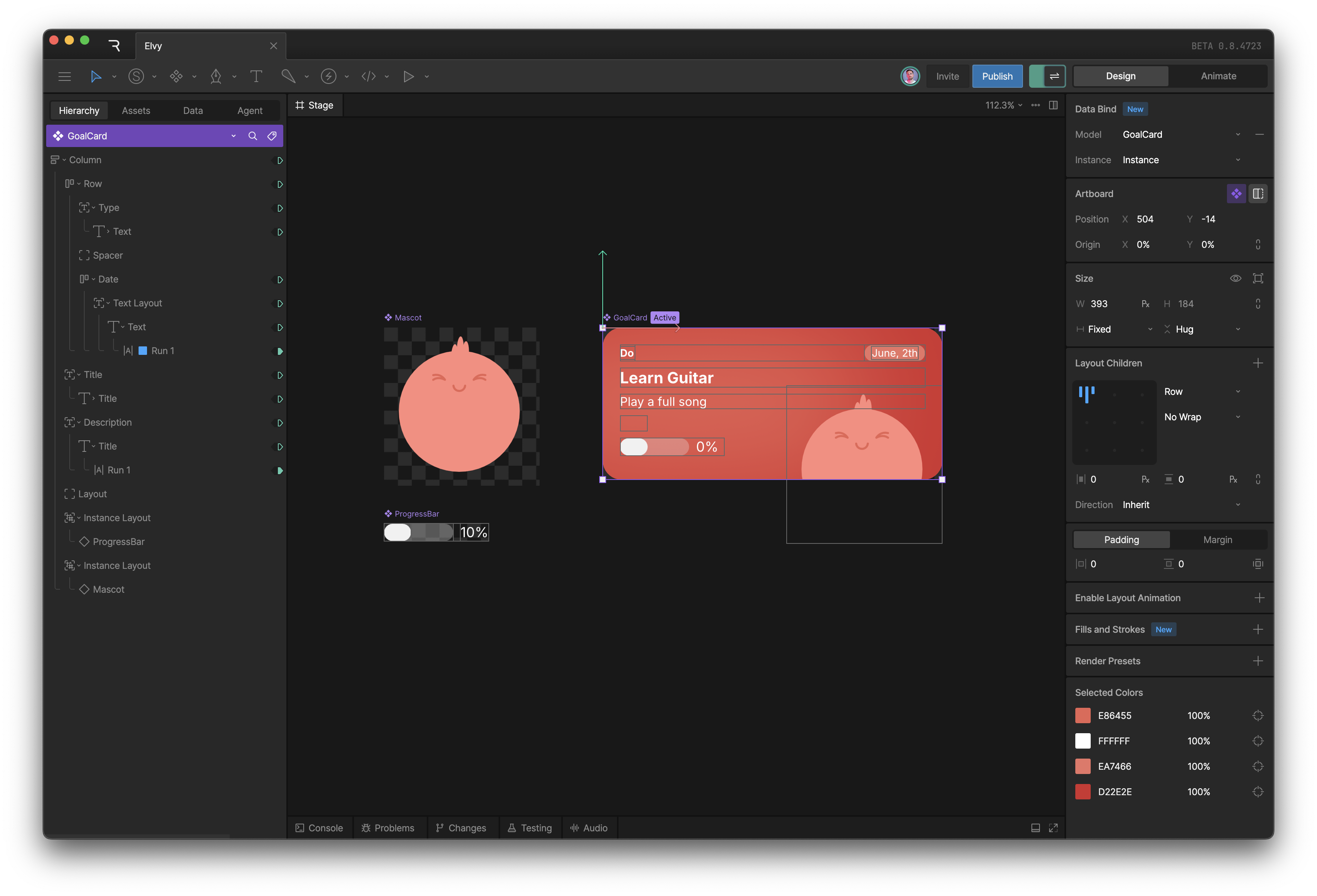This screenshot has width=1317, height=896.
Task: Click the layout icon in Artboard section
Action: coord(1258,194)
